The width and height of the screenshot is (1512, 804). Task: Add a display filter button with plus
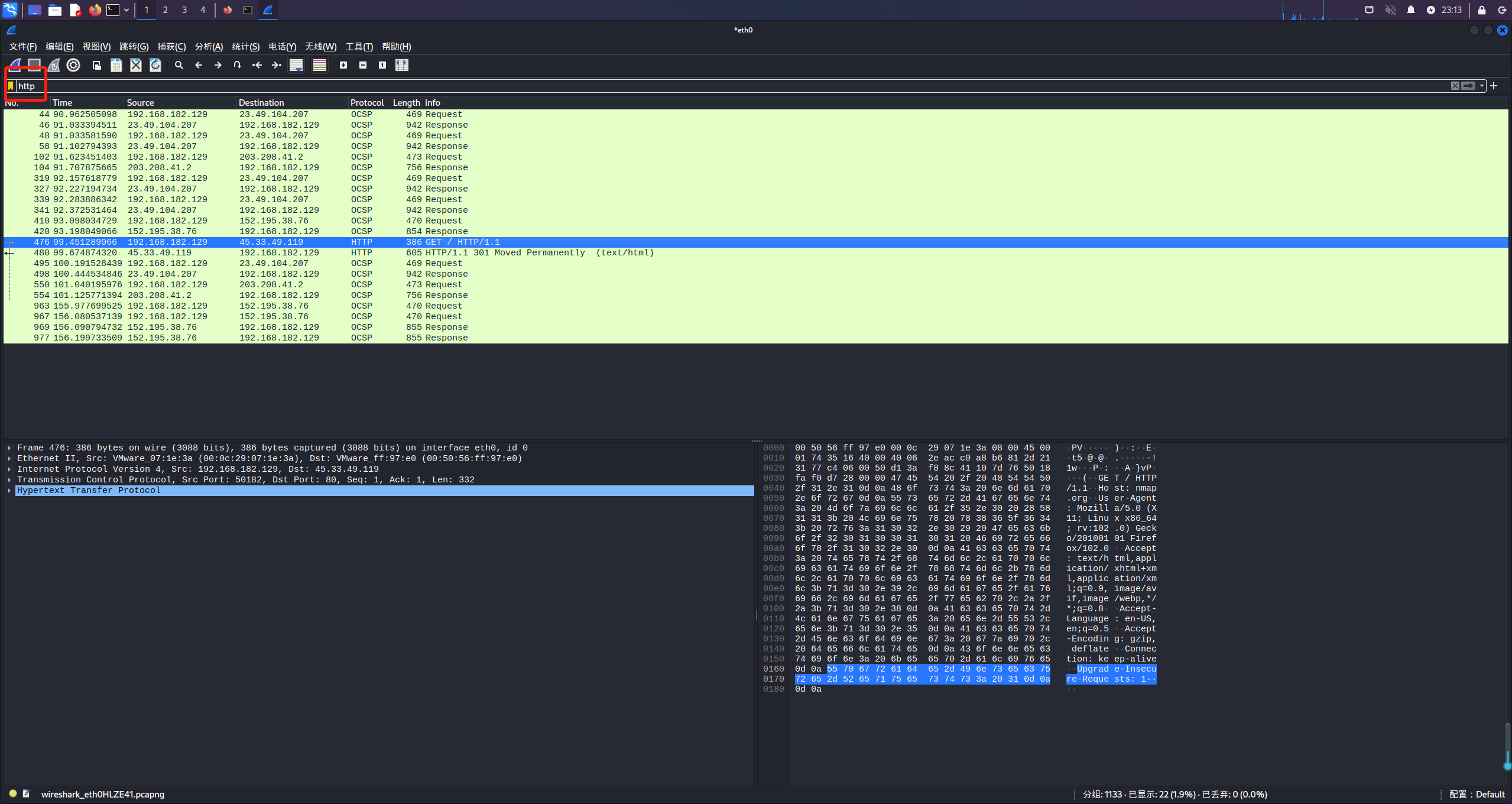click(x=1494, y=86)
